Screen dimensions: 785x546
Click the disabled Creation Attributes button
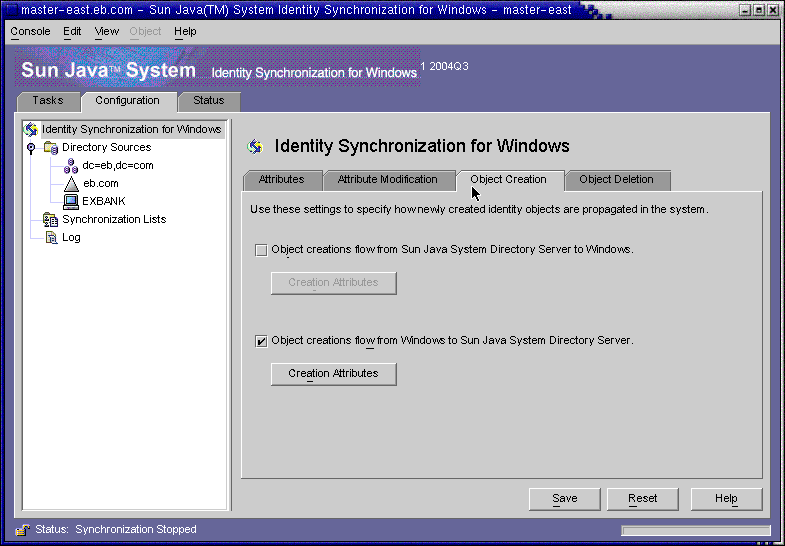[x=334, y=283]
